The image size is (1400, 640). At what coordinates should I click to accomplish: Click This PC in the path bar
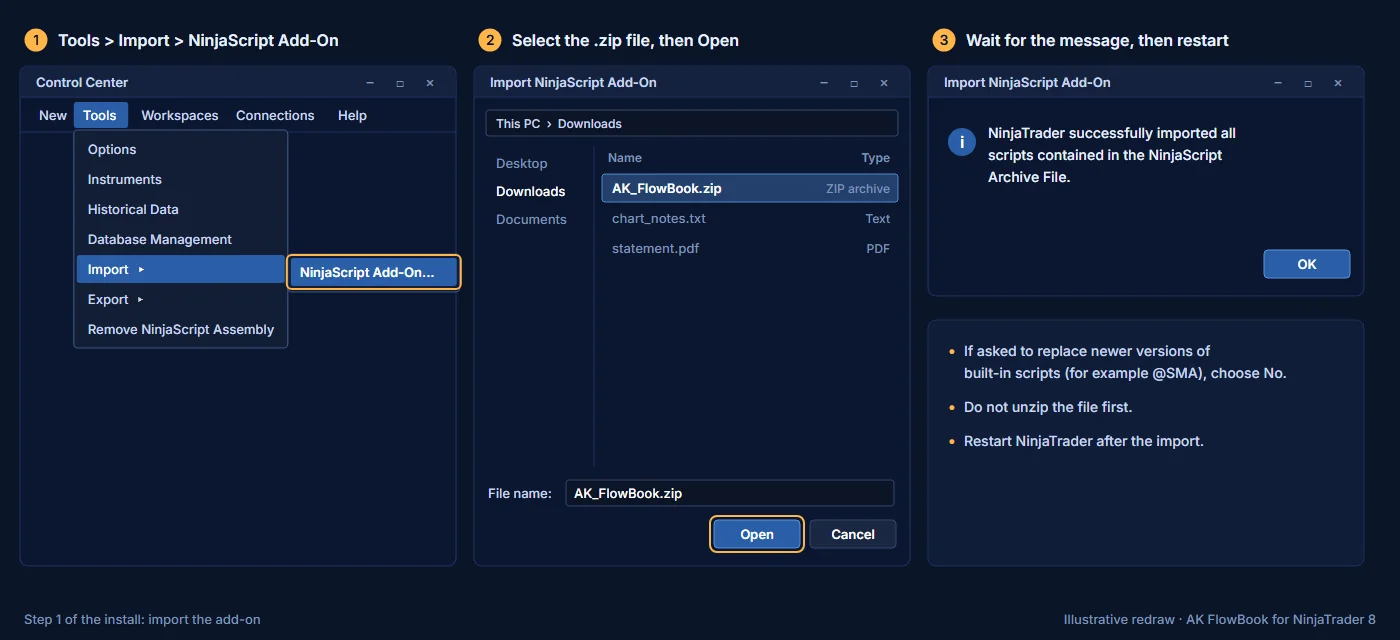pos(518,124)
